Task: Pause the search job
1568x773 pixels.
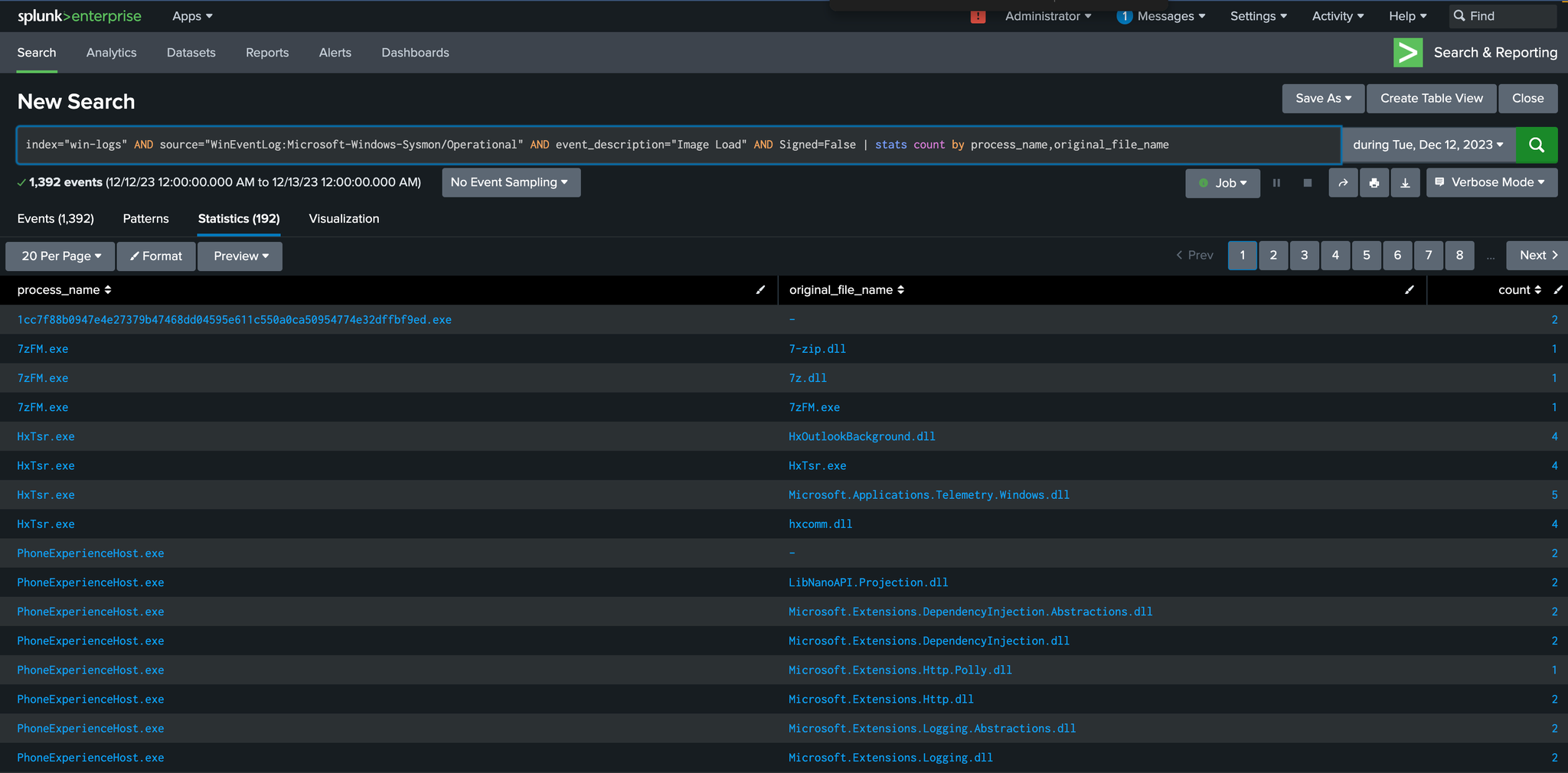Action: click(1276, 183)
